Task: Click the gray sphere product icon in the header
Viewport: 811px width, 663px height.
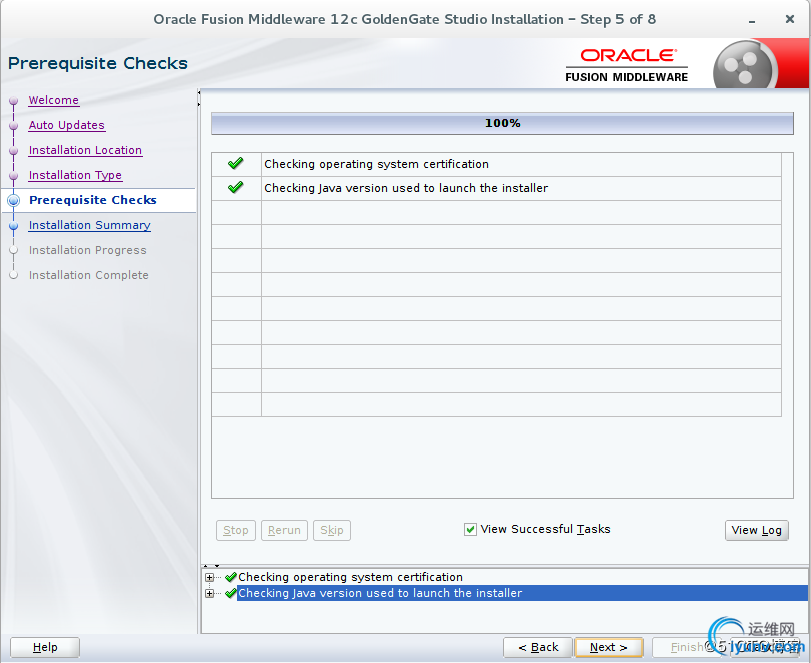Action: click(745, 66)
